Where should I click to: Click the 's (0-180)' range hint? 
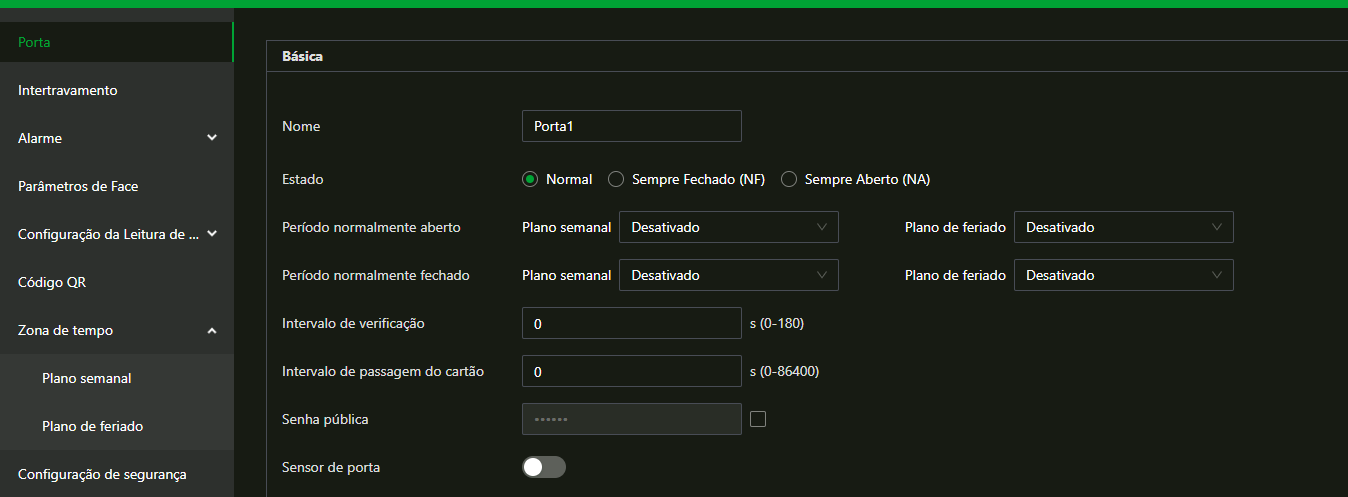tap(777, 323)
